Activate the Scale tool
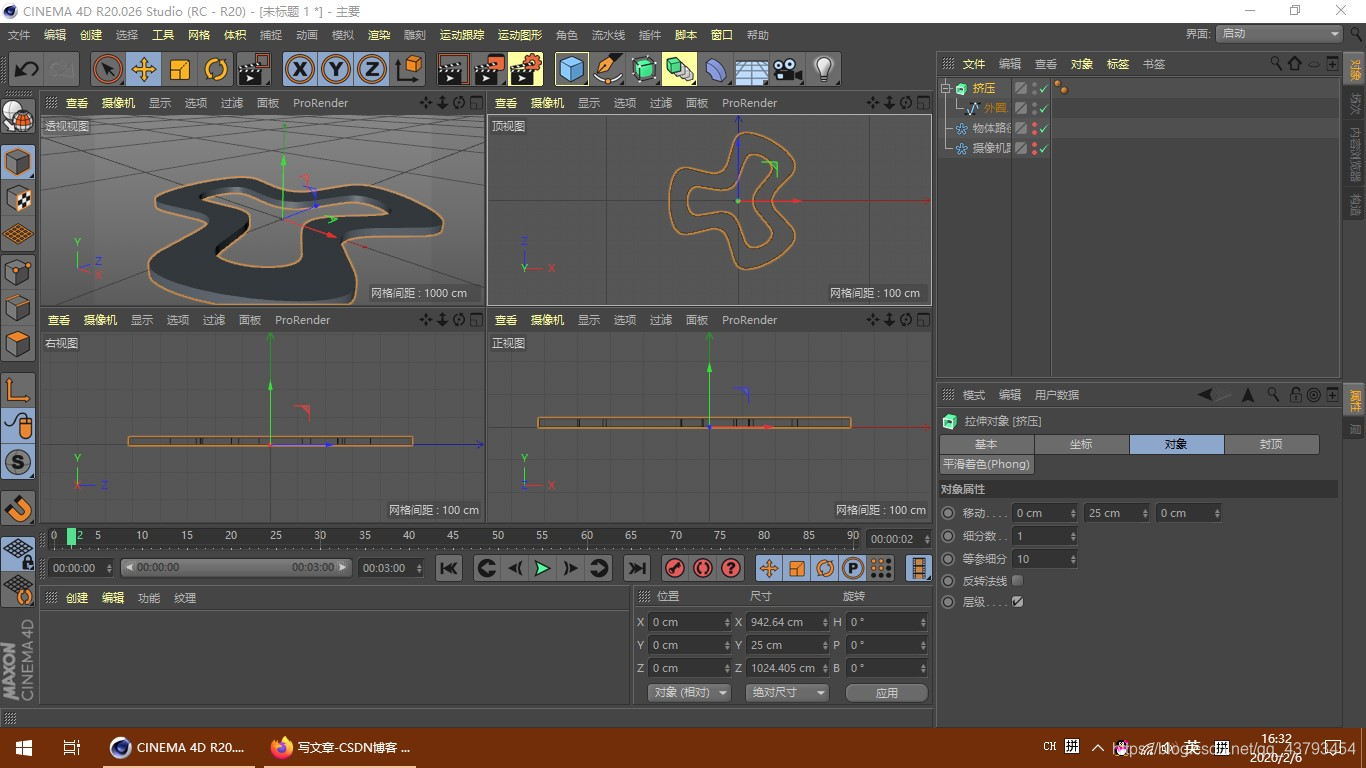Image resolution: width=1366 pixels, height=768 pixels. (x=180, y=70)
